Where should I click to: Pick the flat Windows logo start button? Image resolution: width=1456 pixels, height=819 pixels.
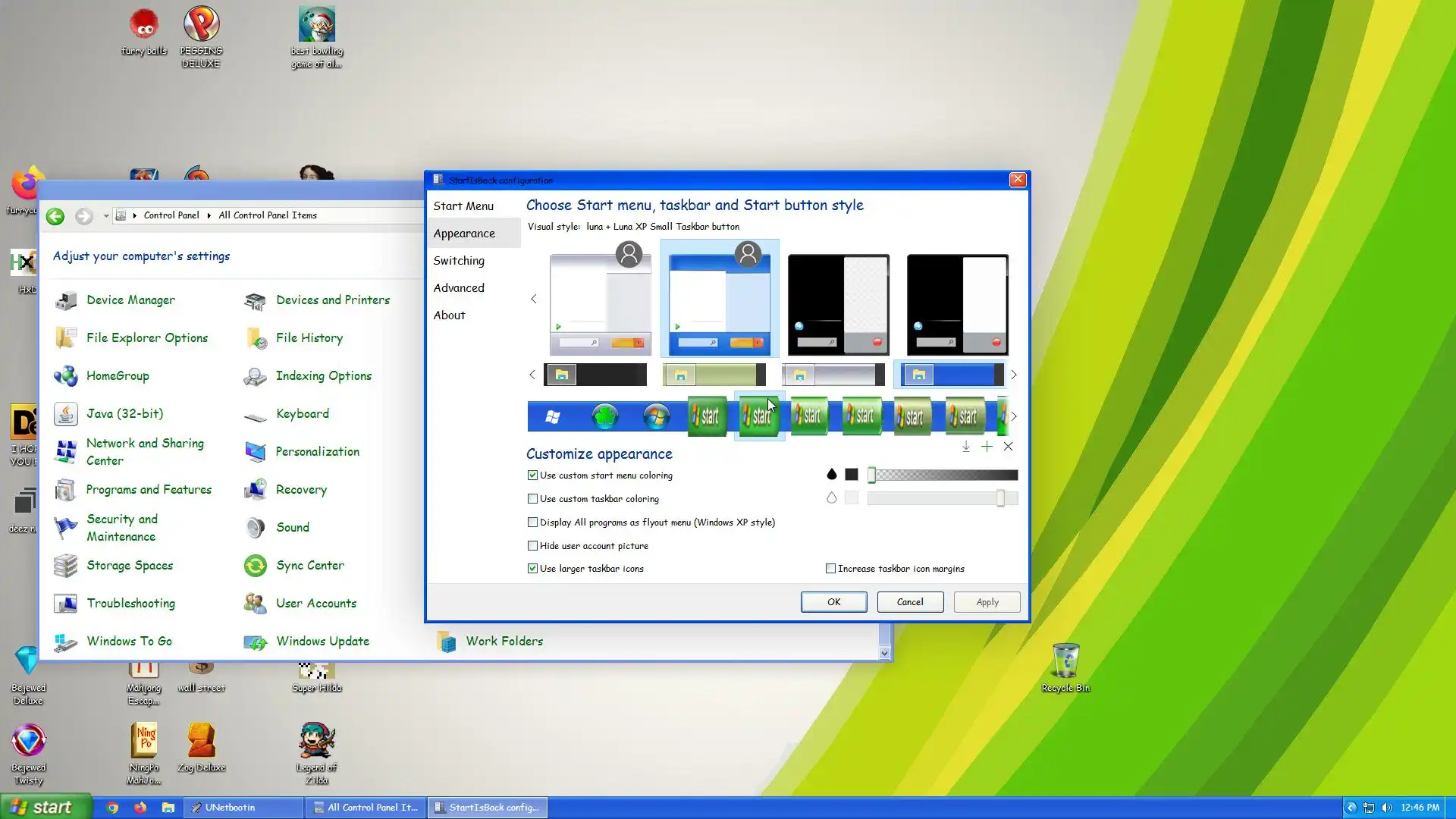click(x=553, y=416)
